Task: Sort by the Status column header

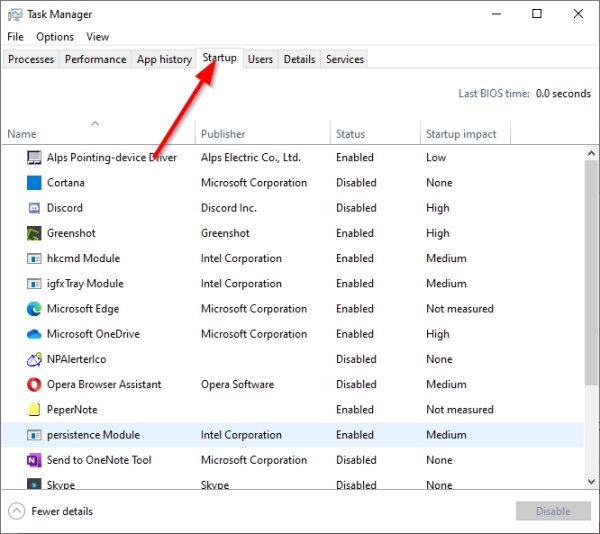Action: (375, 131)
